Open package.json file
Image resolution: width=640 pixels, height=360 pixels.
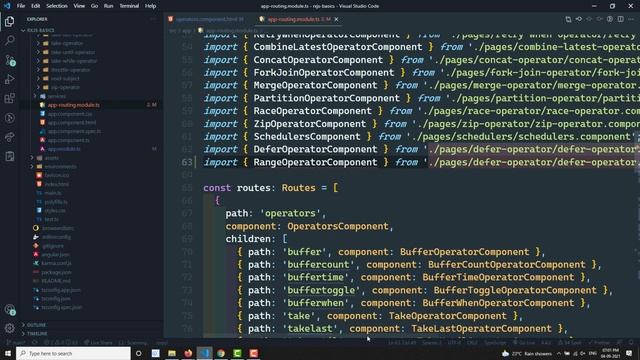pyautogui.click(x=56, y=272)
